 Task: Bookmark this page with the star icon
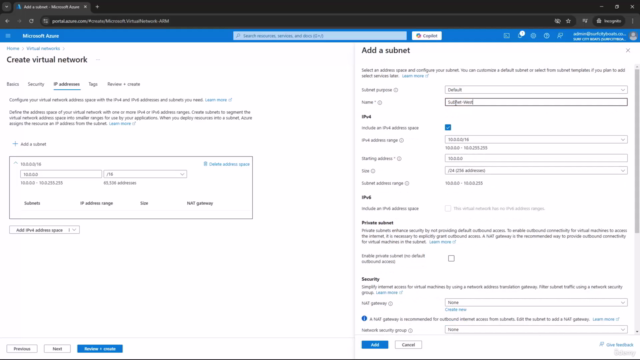coord(568,21)
